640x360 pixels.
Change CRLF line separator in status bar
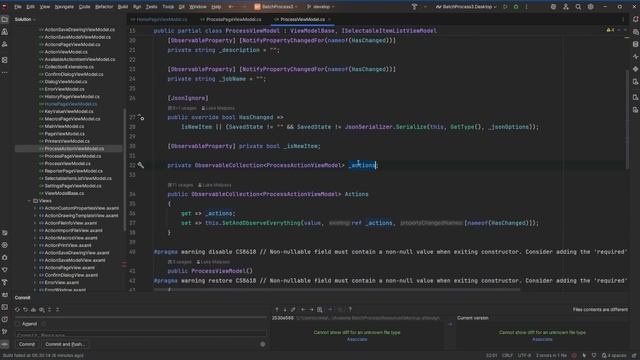[508, 356]
